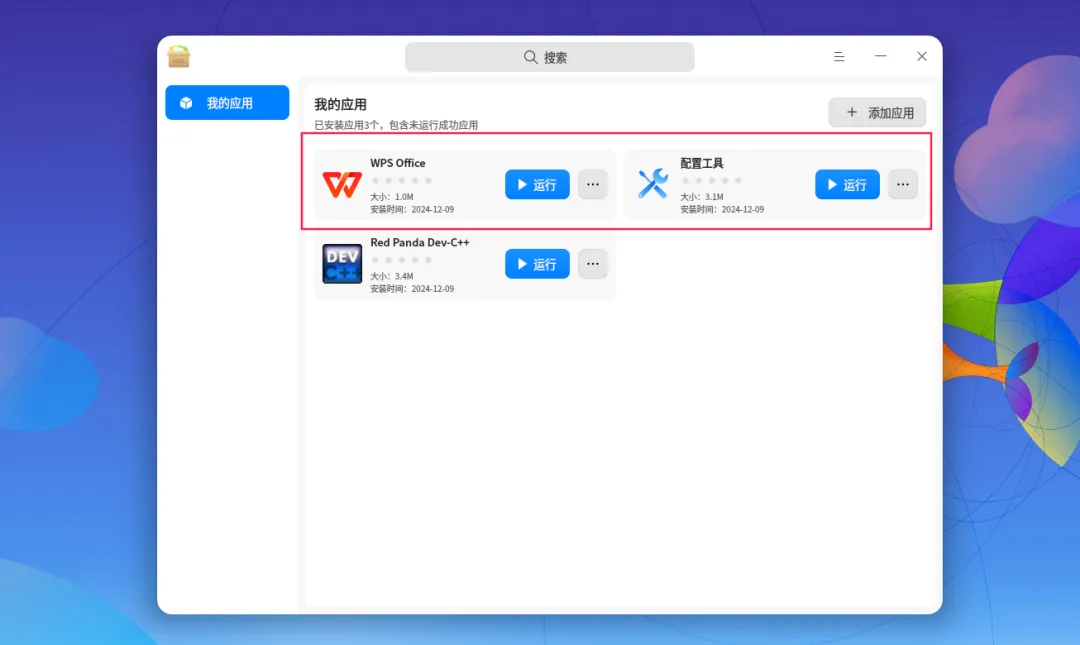The height and width of the screenshot is (645, 1080).
Task: Click the 大小: 3.4M text
Action: [392, 276]
